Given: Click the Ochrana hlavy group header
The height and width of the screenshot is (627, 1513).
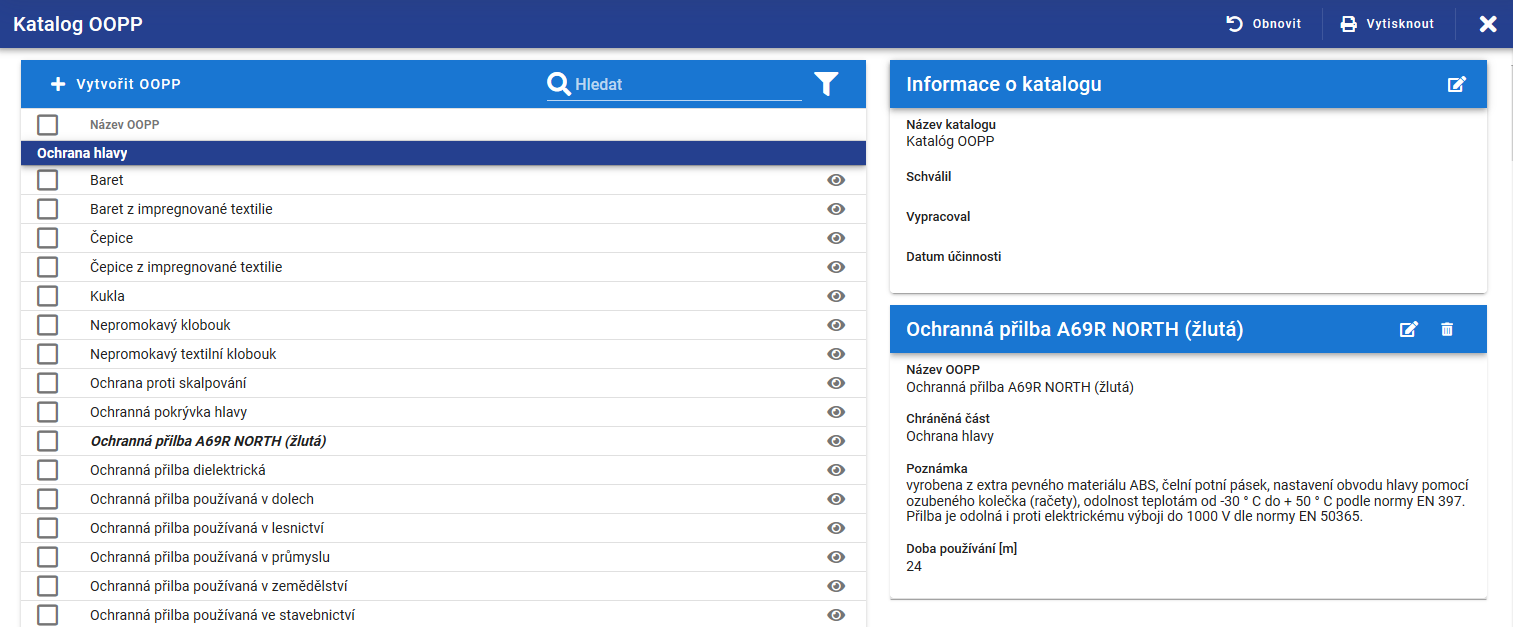Looking at the screenshot, I should [x=443, y=154].
